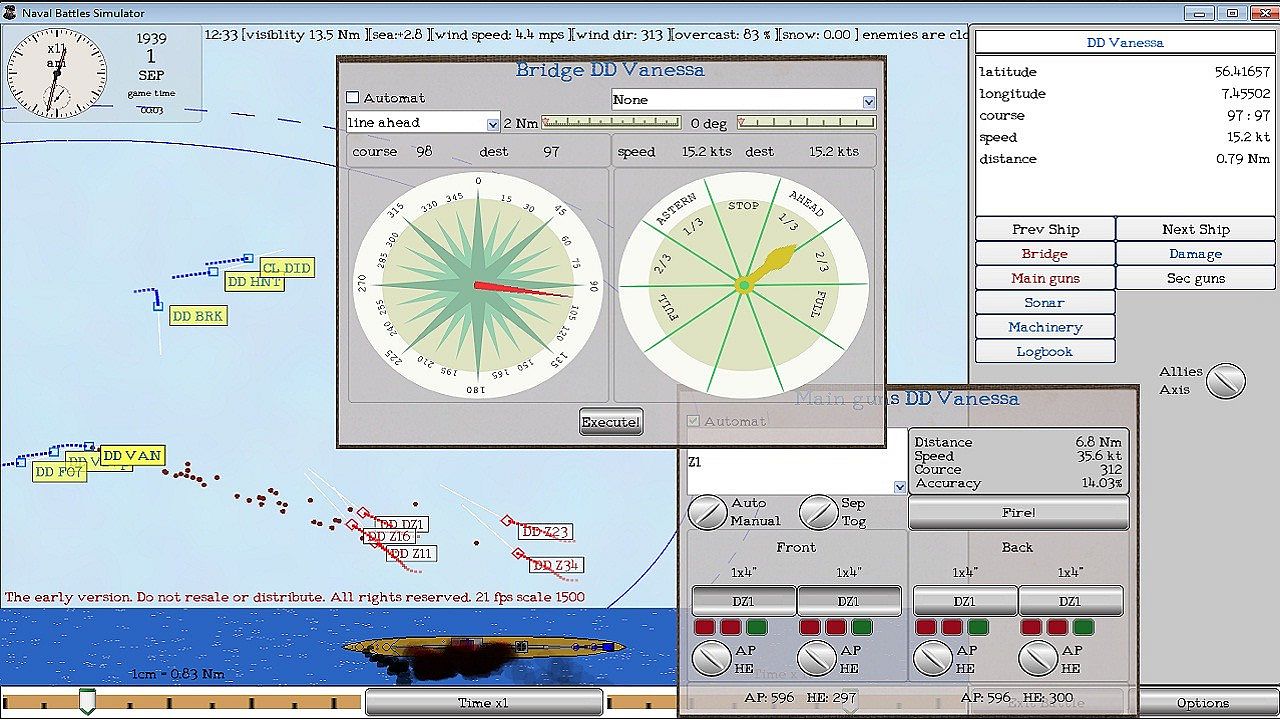Enable the Automat checkbox in Bridge panel
The height and width of the screenshot is (720, 1280).
click(352, 98)
